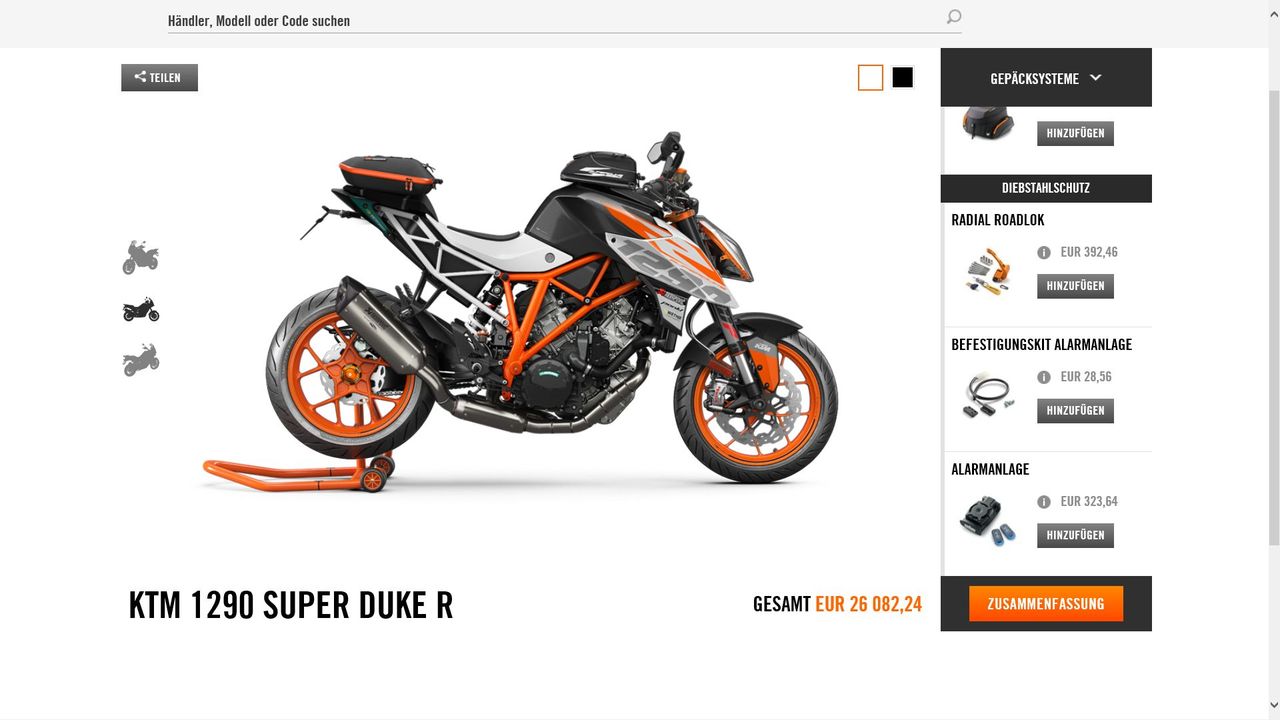
Task: Choose the white color swatch
Action: 870,77
